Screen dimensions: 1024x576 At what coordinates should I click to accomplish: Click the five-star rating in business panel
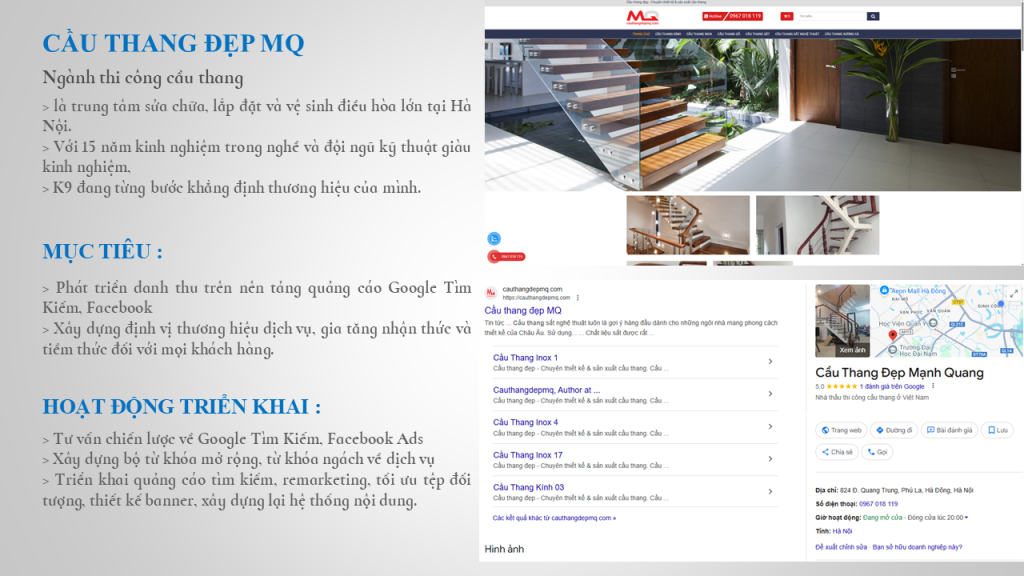(x=841, y=387)
